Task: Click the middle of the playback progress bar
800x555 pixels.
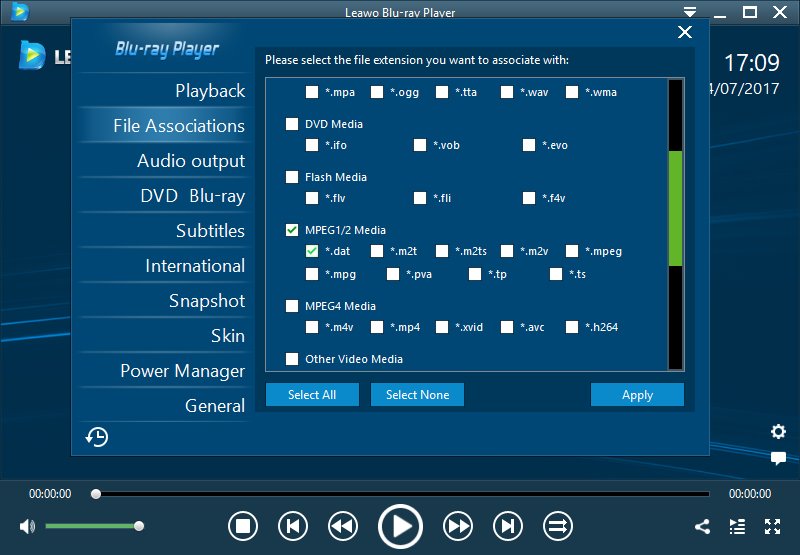Action: 403,494
